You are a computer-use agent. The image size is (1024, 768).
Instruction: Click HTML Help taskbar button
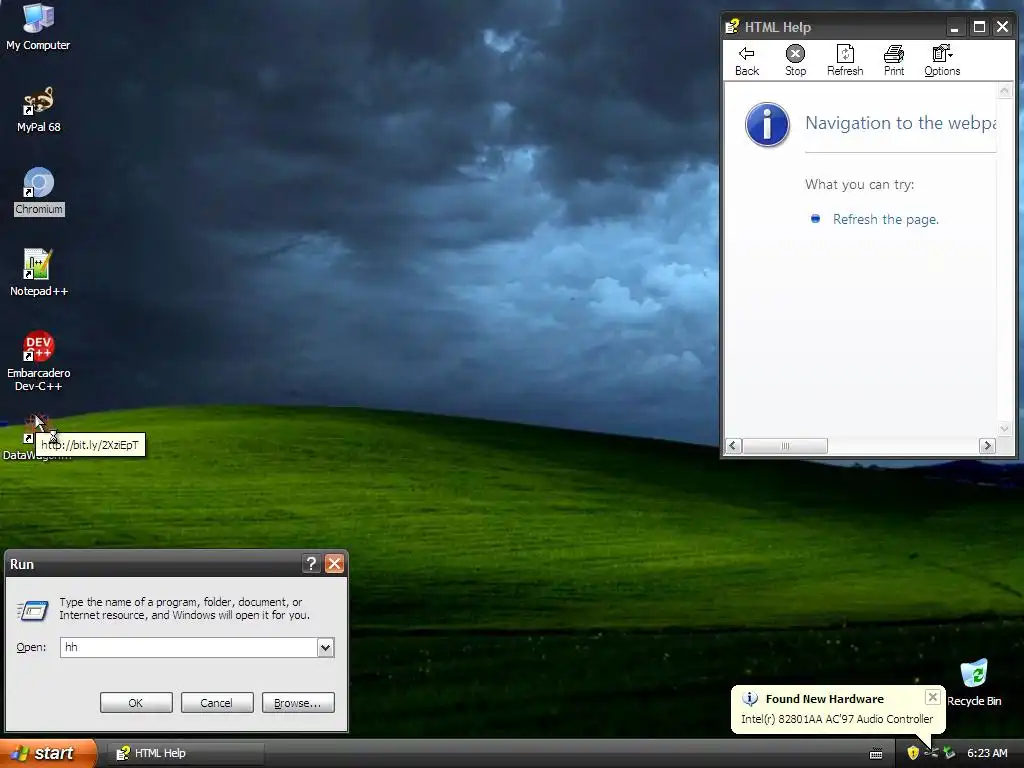[x=185, y=754]
